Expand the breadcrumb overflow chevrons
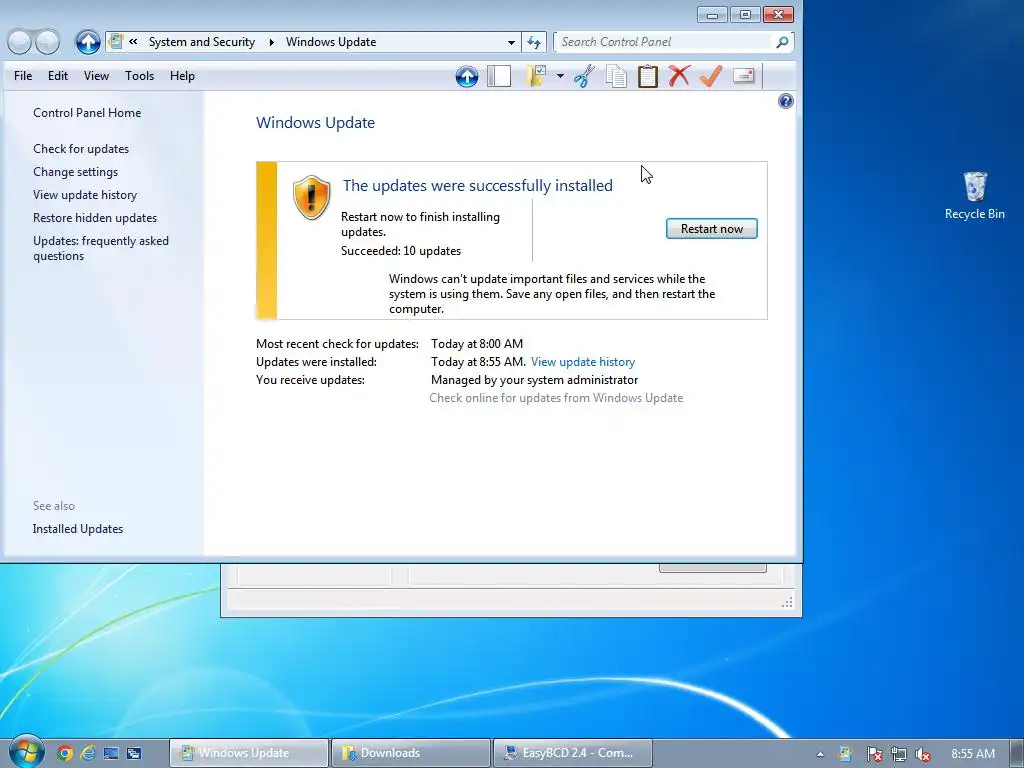The height and width of the screenshot is (768, 1024). 133,42
